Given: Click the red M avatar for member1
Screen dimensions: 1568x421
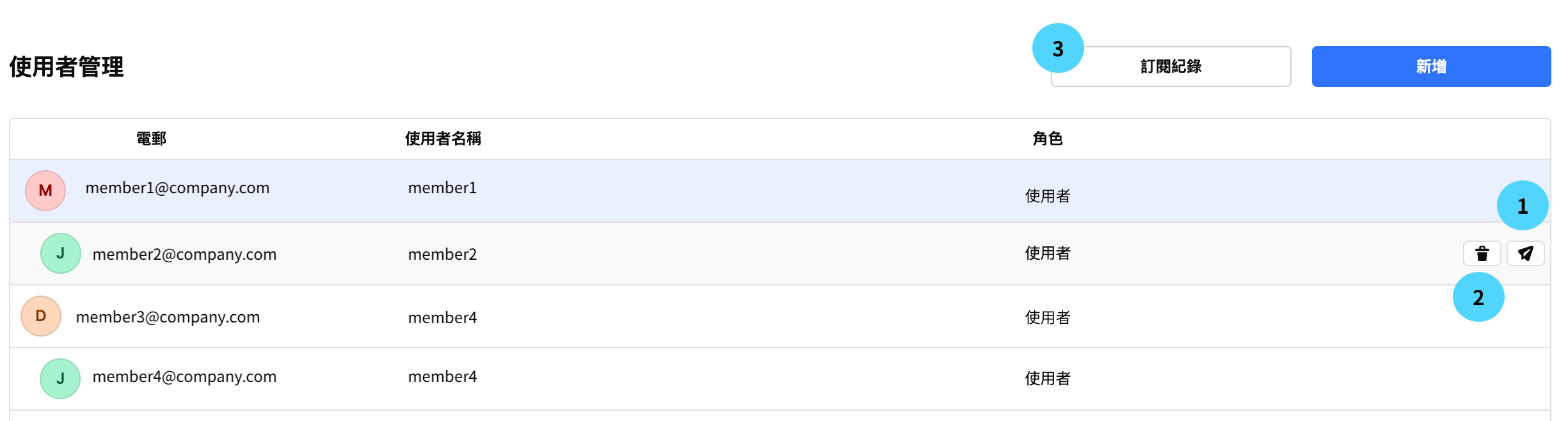Looking at the screenshot, I should [x=45, y=191].
